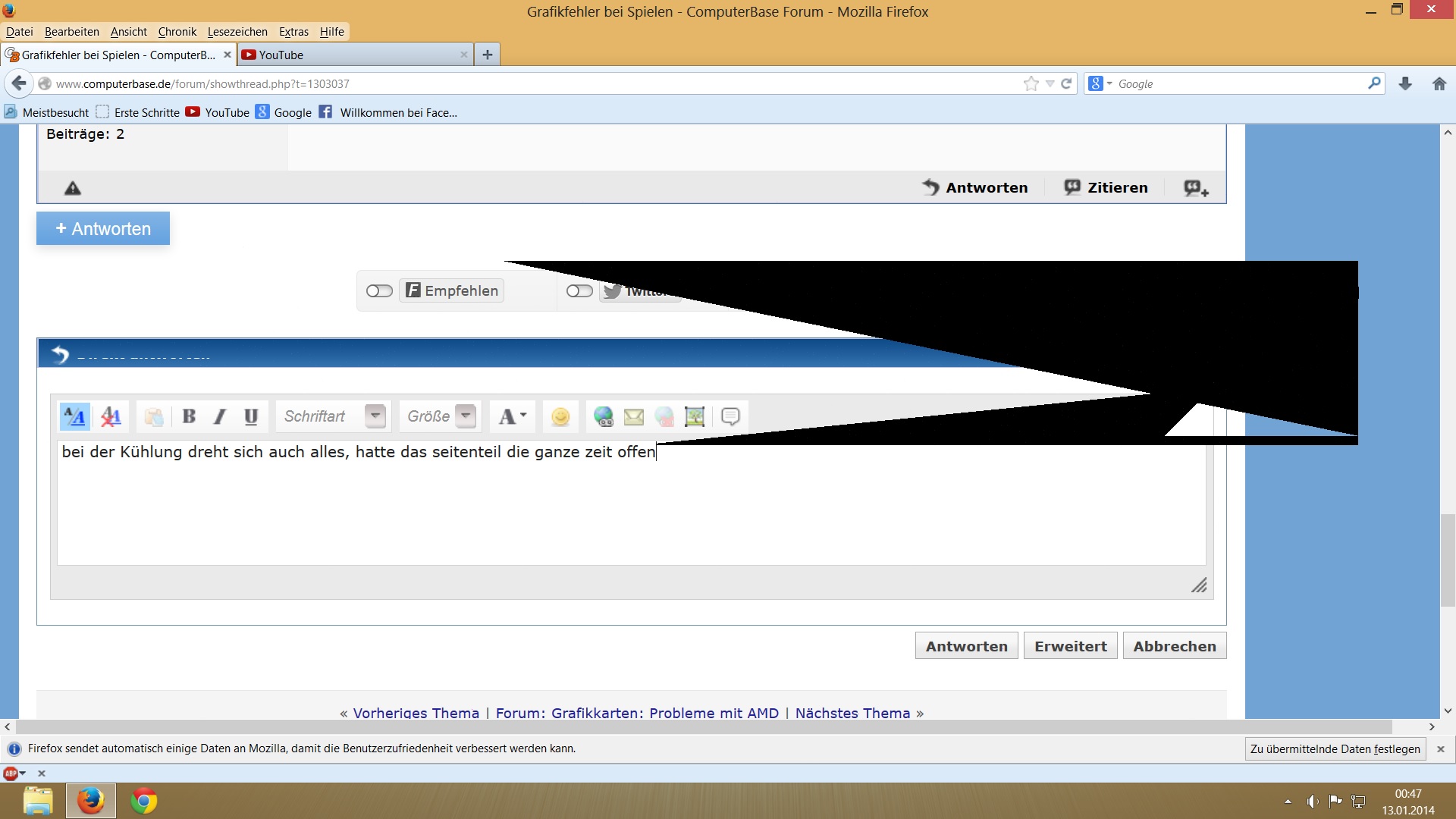Screen dimensions: 1456x819
Task: Insert a link with the globe icon
Action: click(604, 416)
